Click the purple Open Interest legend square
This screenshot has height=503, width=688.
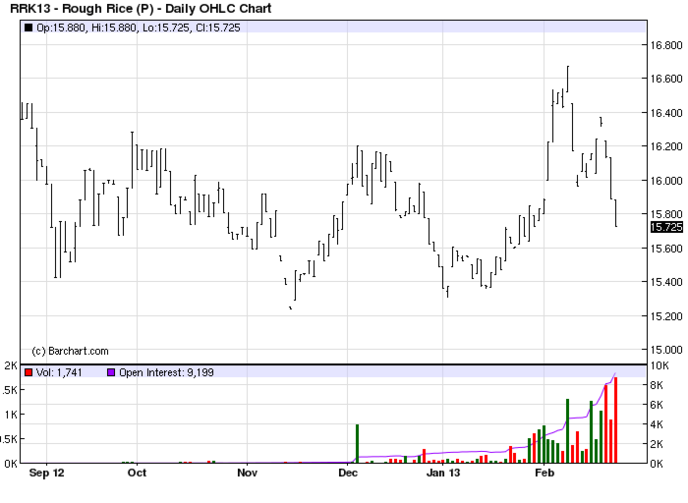tap(111, 372)
